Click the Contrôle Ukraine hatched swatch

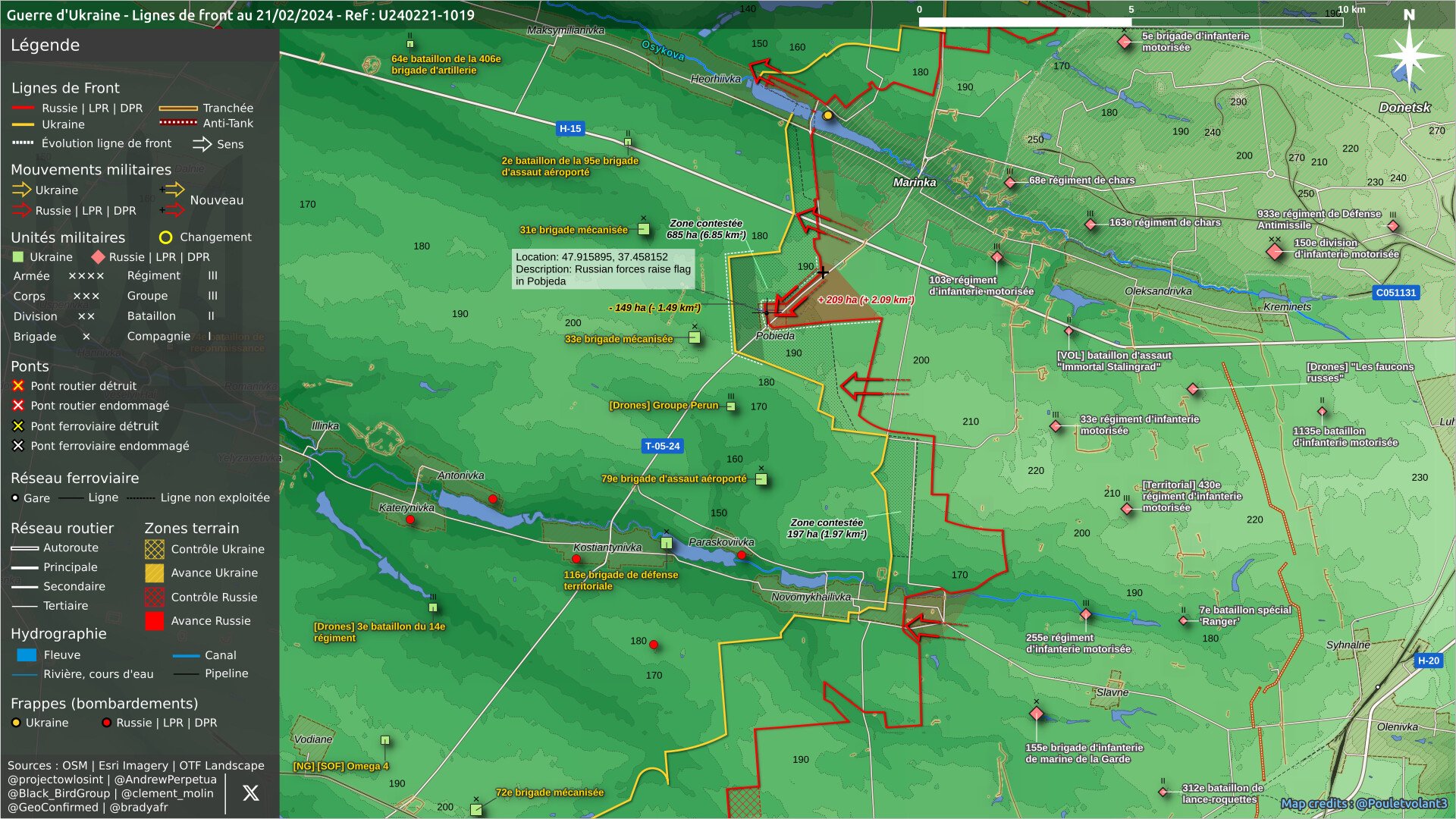155,549
